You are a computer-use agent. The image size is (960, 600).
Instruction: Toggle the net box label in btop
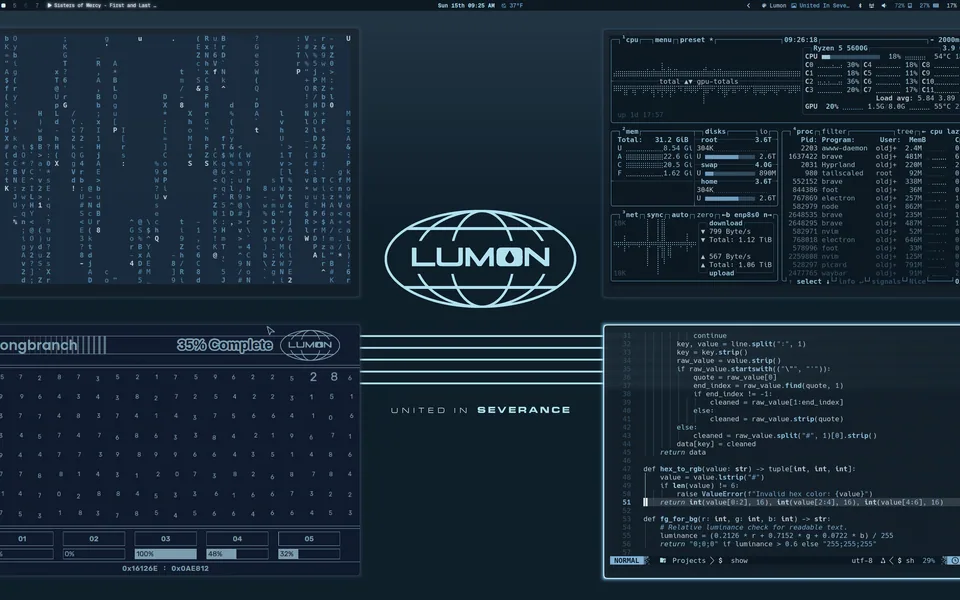point(631,215)
